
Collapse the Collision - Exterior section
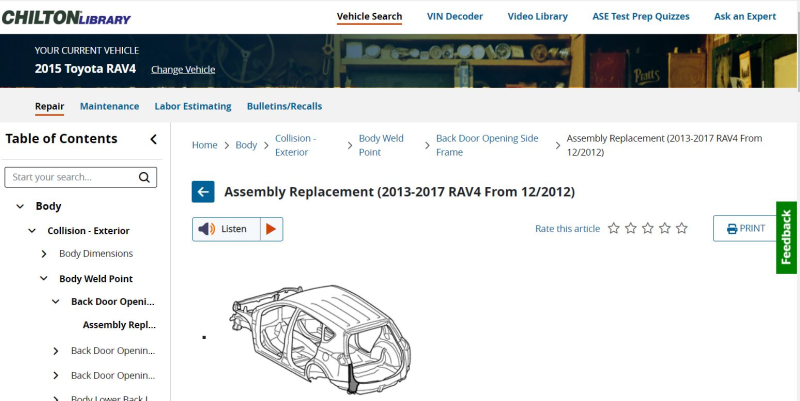pyautogui.click(x=32, y=231)
